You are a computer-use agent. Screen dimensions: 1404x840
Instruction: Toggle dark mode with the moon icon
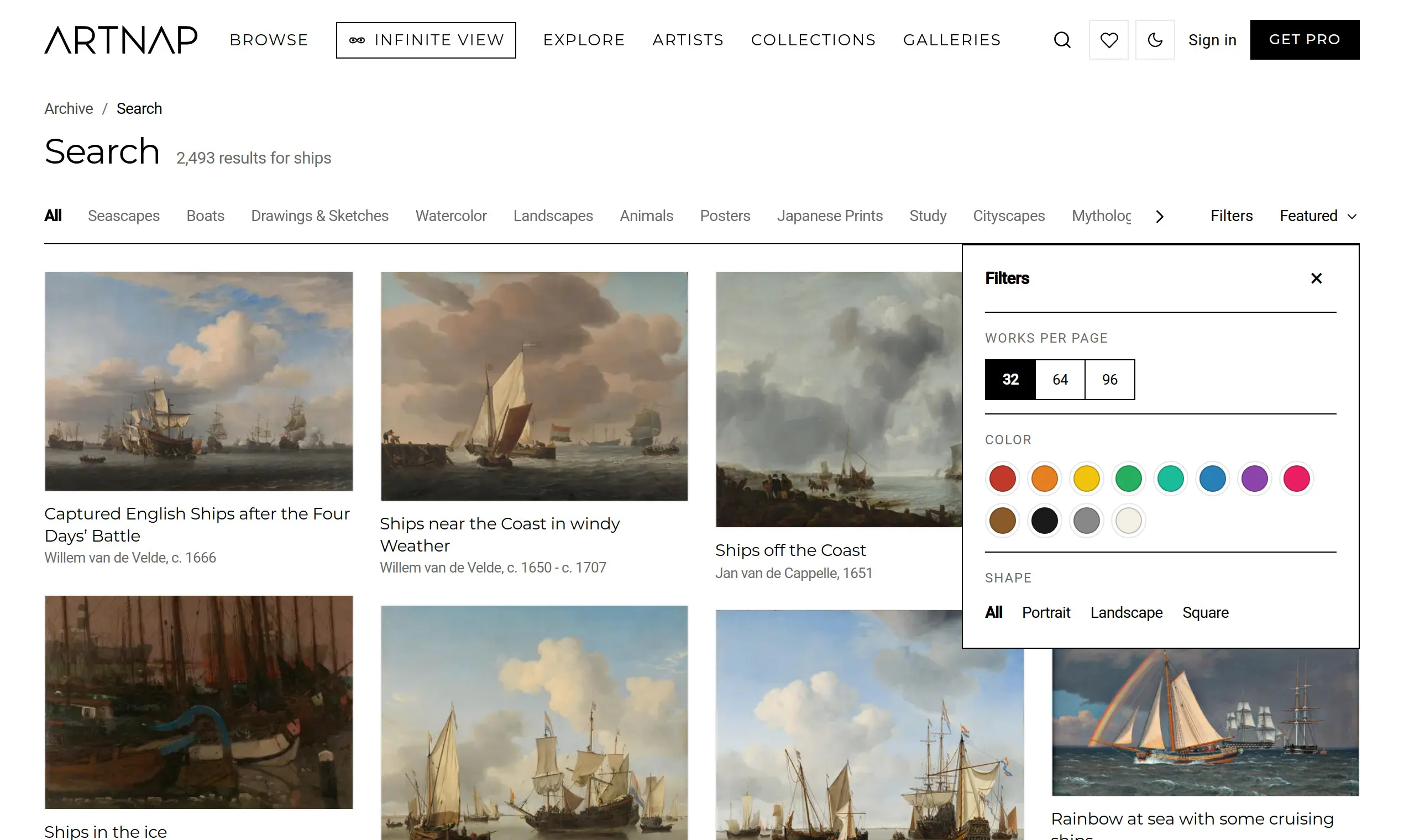point(1155,40)
